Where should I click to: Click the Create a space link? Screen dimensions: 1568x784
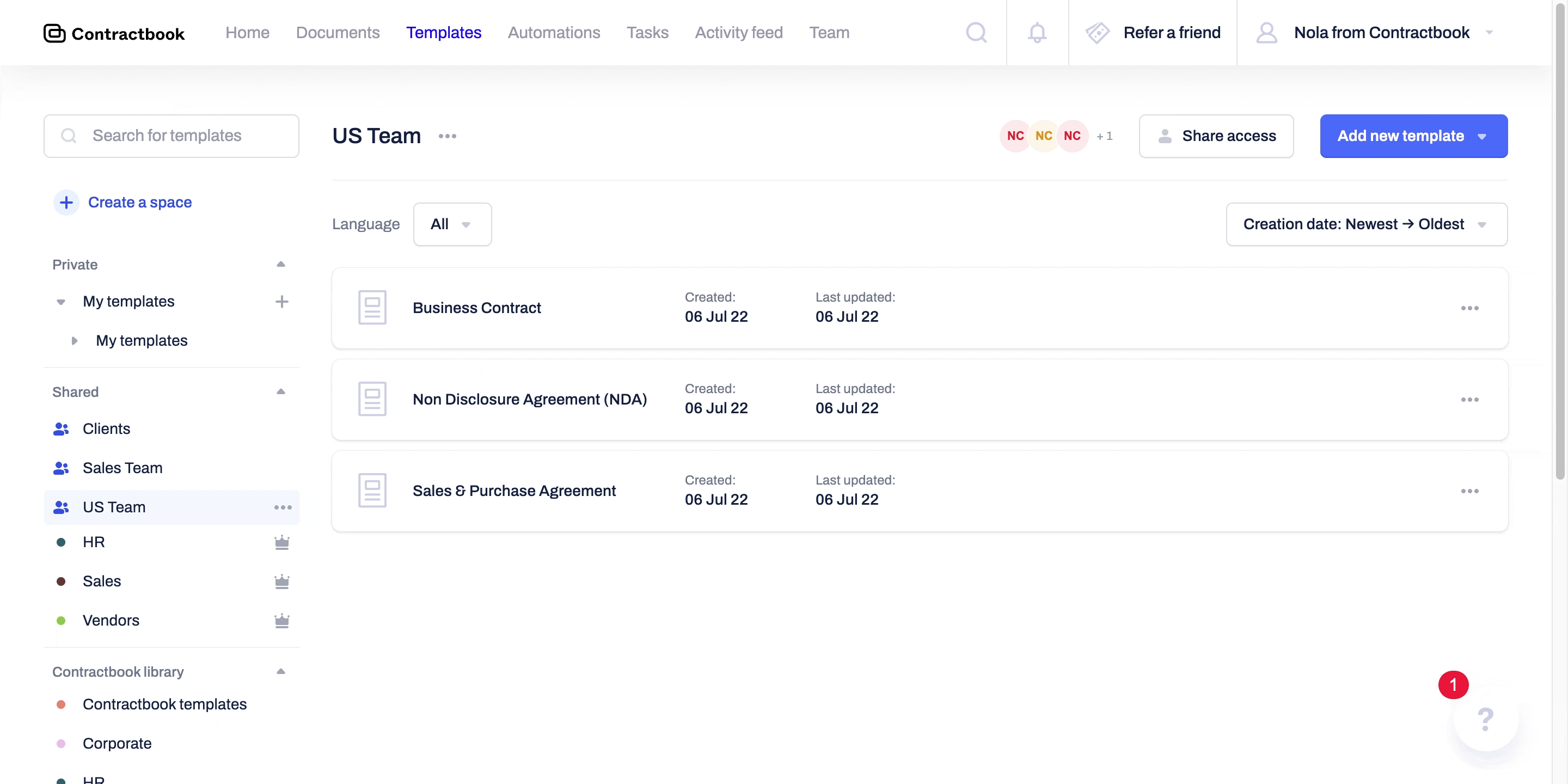point(139,203)
